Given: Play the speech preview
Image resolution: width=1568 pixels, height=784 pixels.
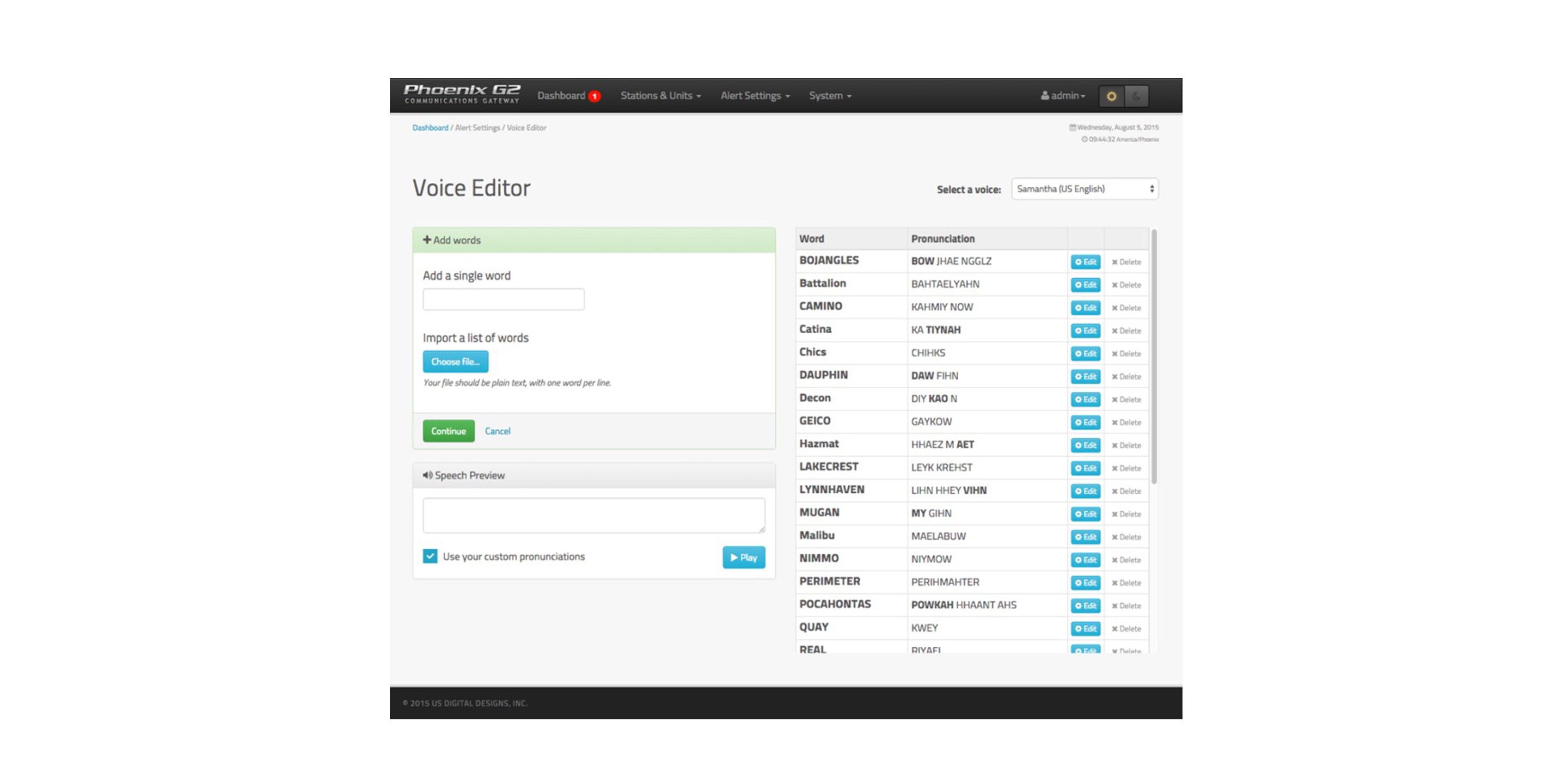Looking at the screenshot, I should coord(744,558).
